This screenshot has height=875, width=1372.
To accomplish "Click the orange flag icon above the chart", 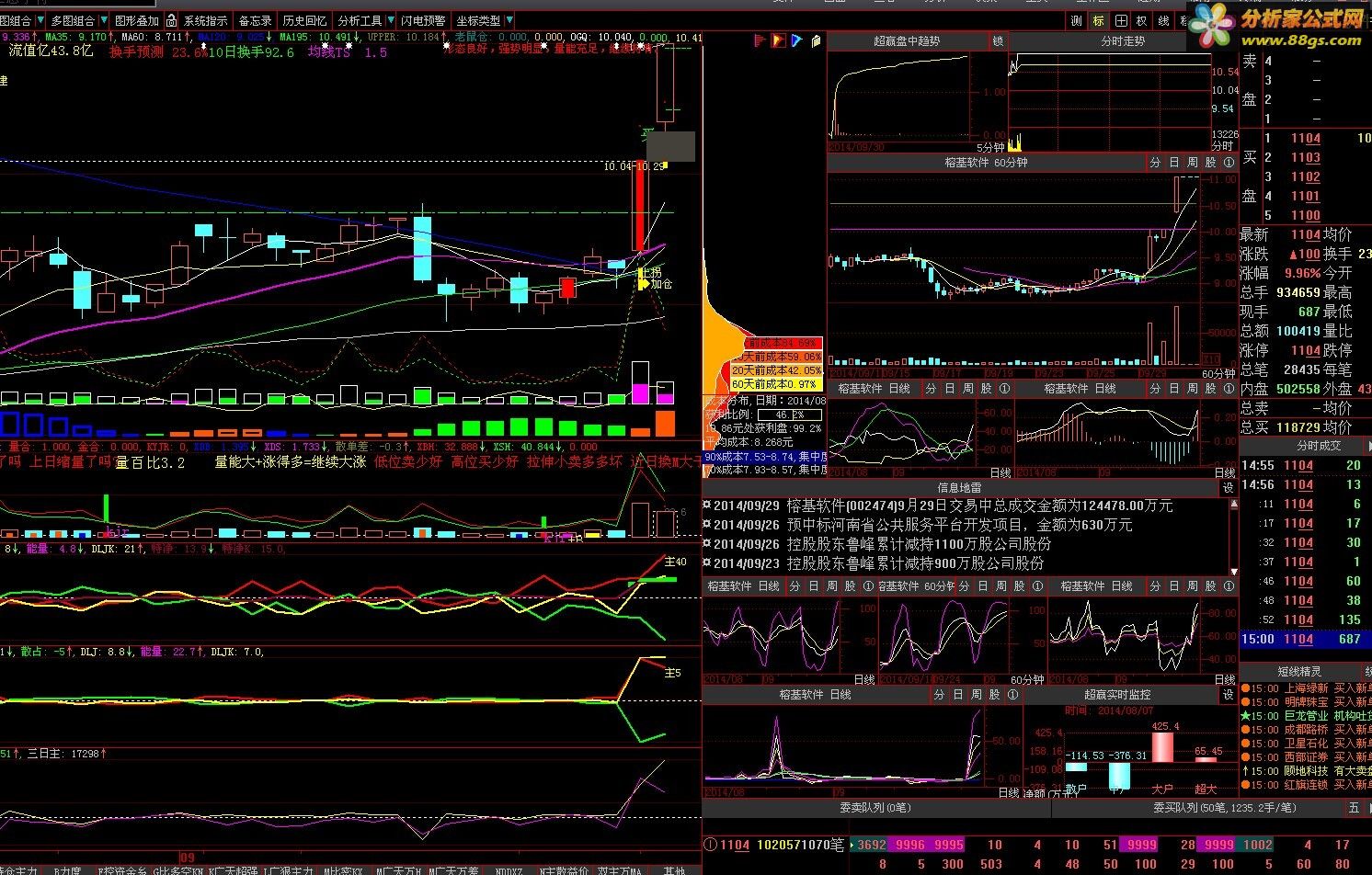I will (x=778, y=40).
